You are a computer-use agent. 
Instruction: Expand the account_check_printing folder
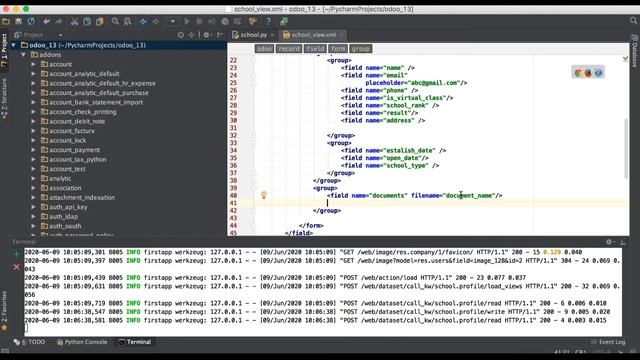pos(33,112)
